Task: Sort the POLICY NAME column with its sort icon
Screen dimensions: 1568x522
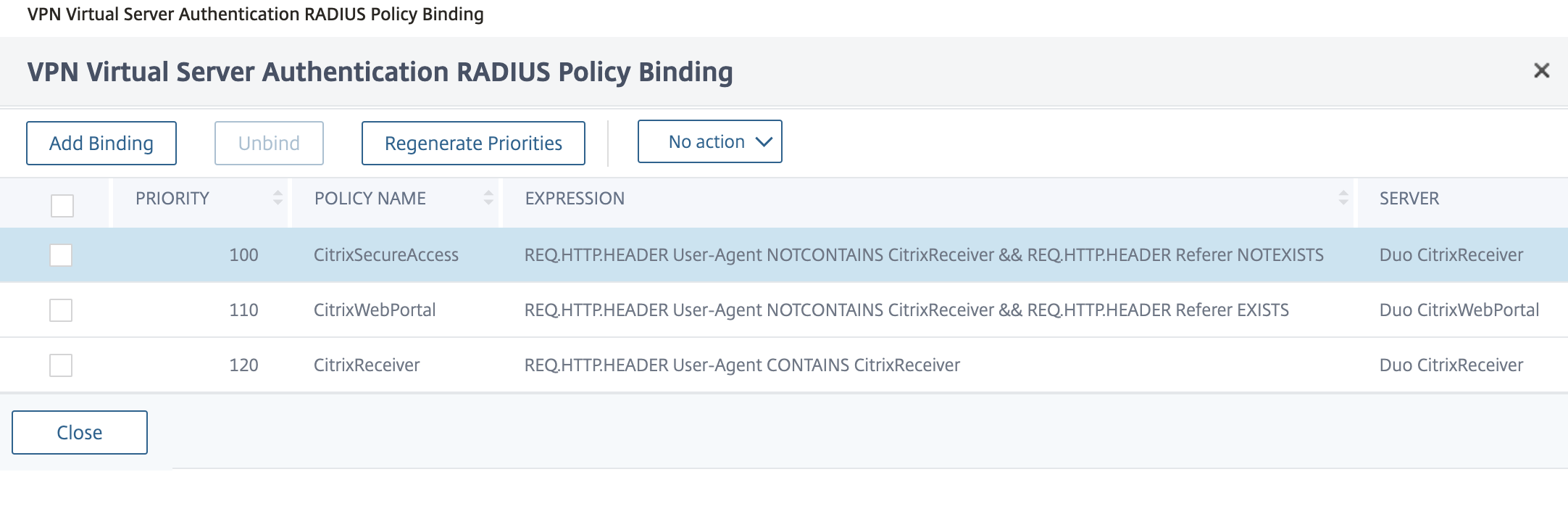Action: 488,198
